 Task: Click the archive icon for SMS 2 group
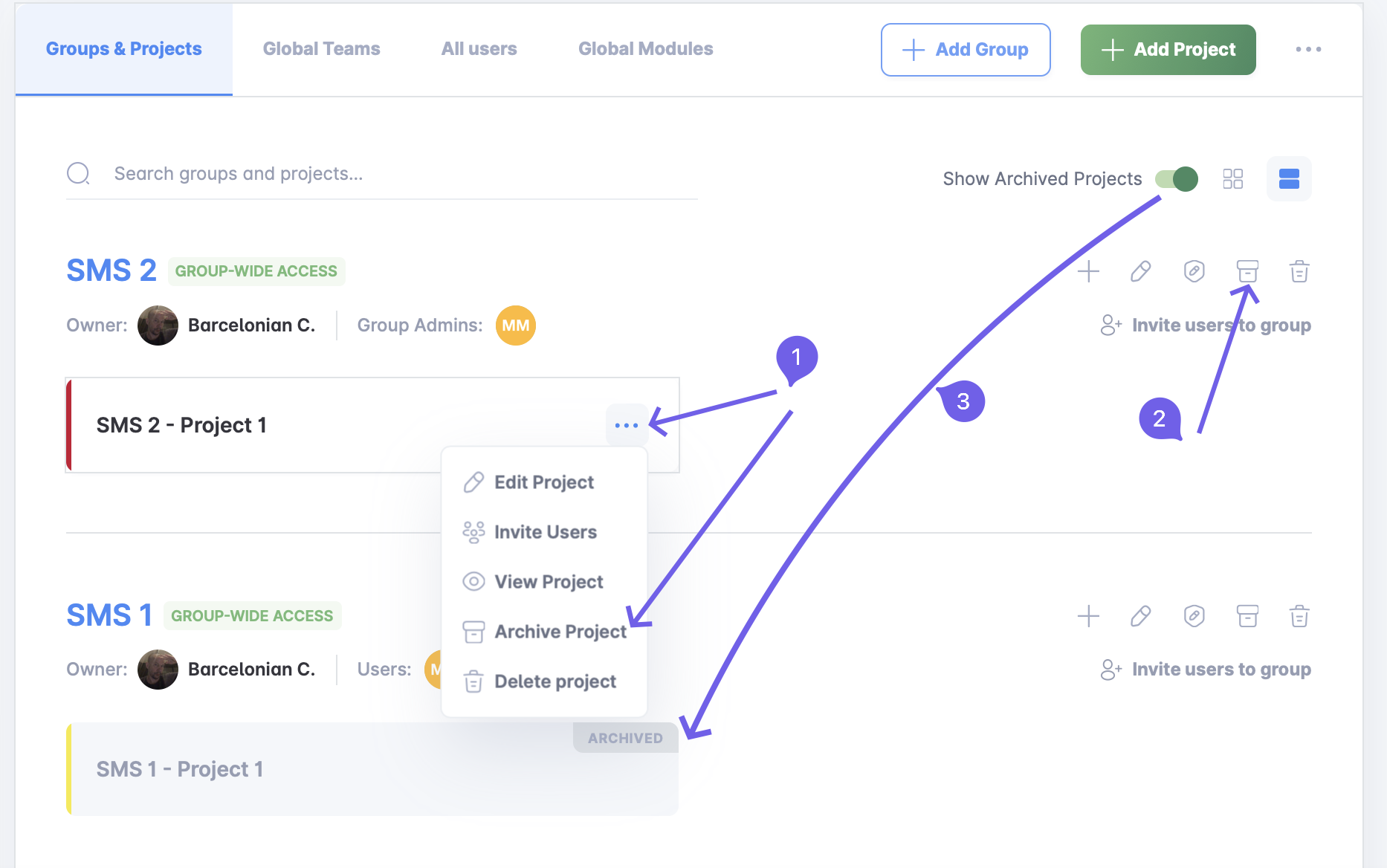point(1247,271)
